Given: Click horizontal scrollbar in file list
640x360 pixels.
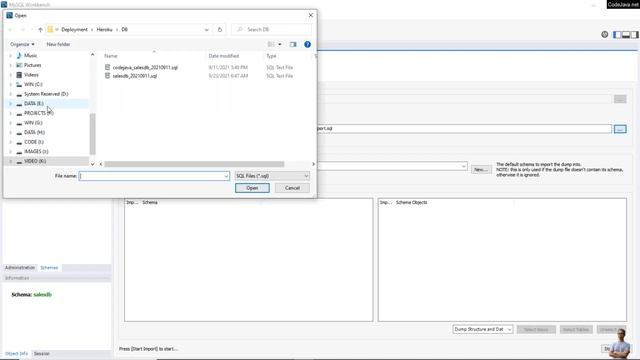Looking at the screenshot, I should pyautogui.click(x=194, y=164).
